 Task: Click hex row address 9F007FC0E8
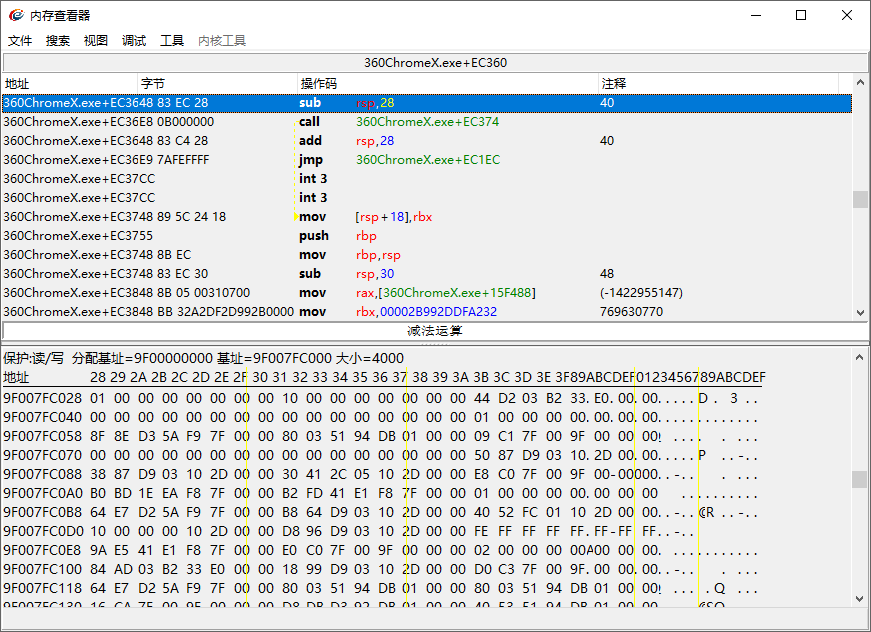43,550
